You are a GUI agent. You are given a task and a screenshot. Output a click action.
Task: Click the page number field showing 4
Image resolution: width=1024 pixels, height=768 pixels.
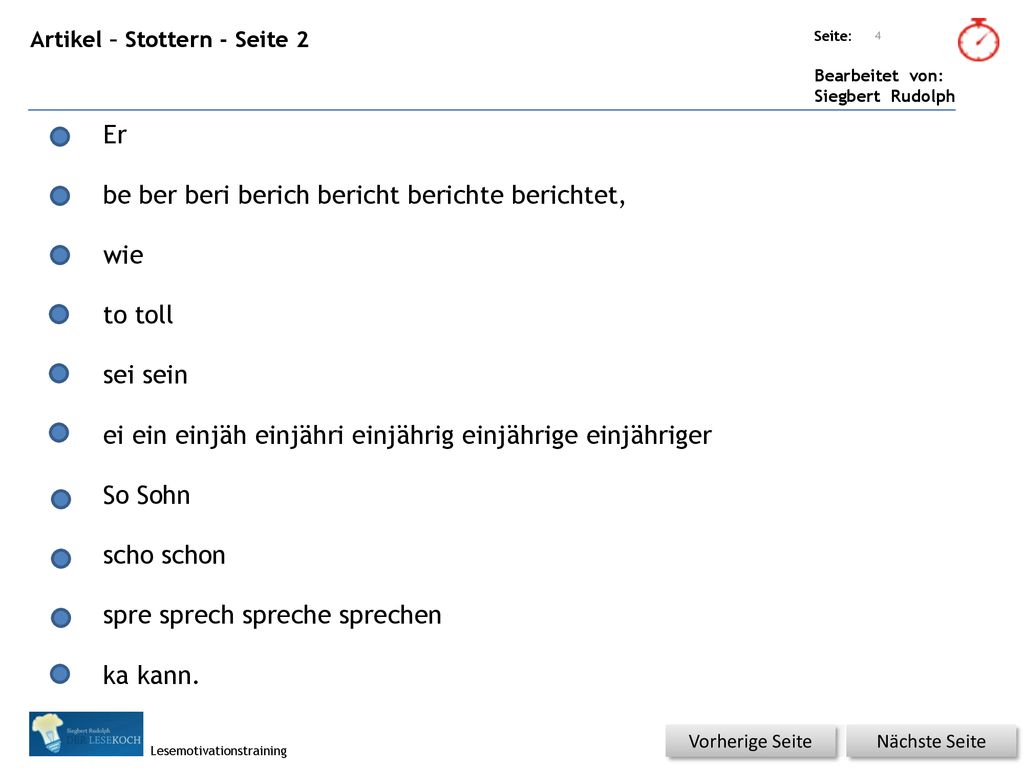(x=878, y=36)
